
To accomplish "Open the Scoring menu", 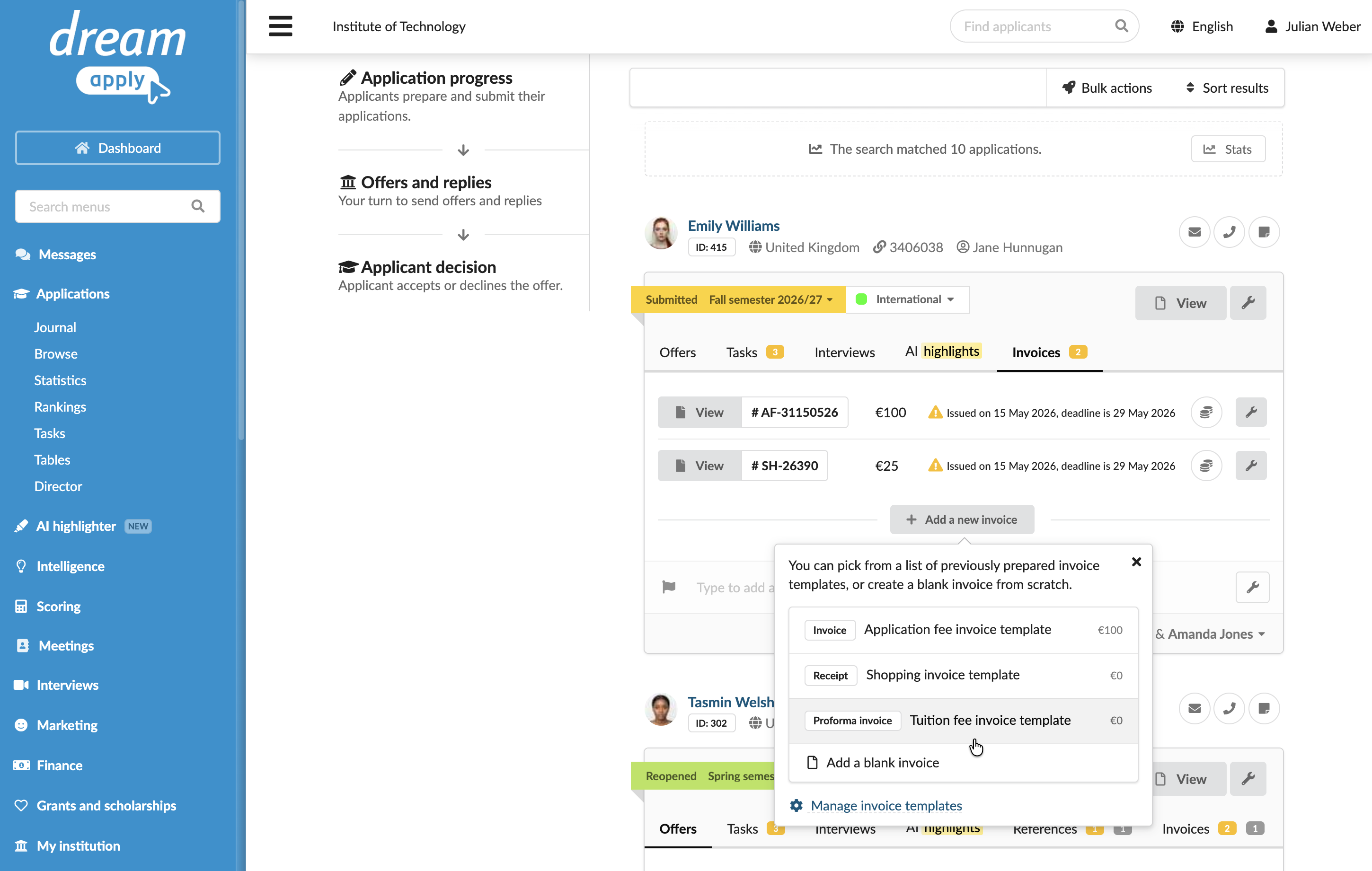I will pos(48,606).
